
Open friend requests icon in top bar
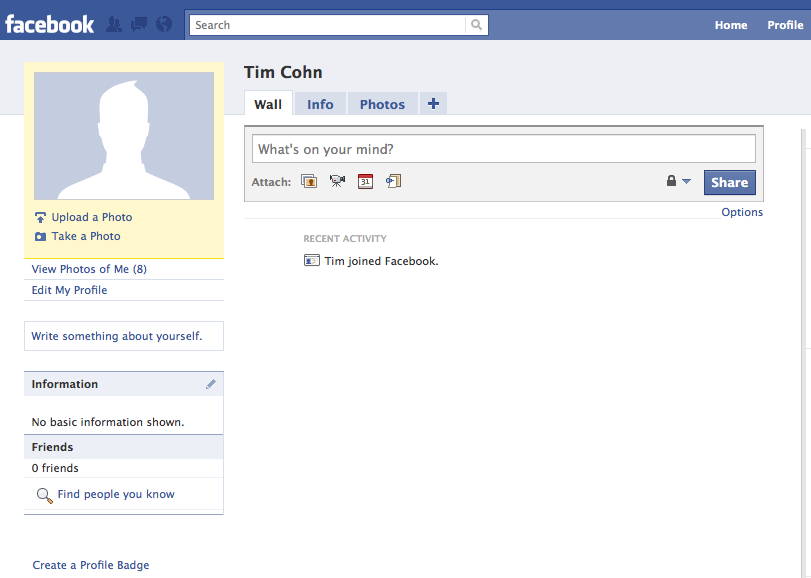pos(114,24)
